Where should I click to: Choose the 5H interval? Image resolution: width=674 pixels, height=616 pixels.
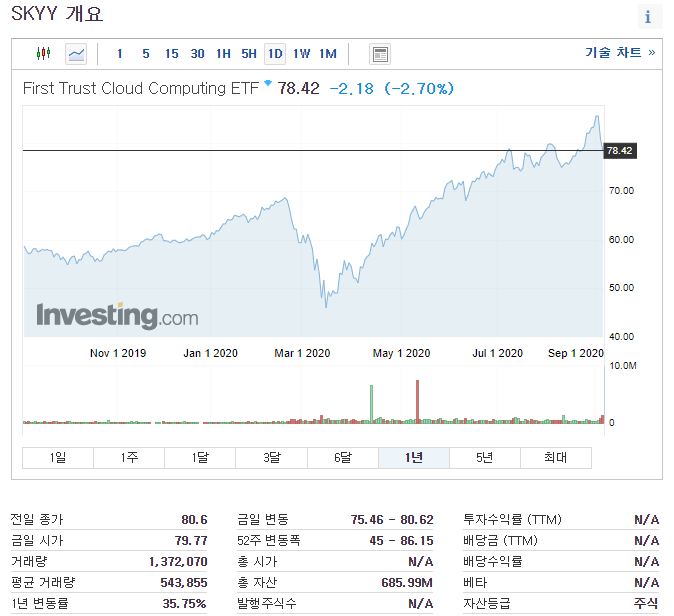tap(249, 54)
